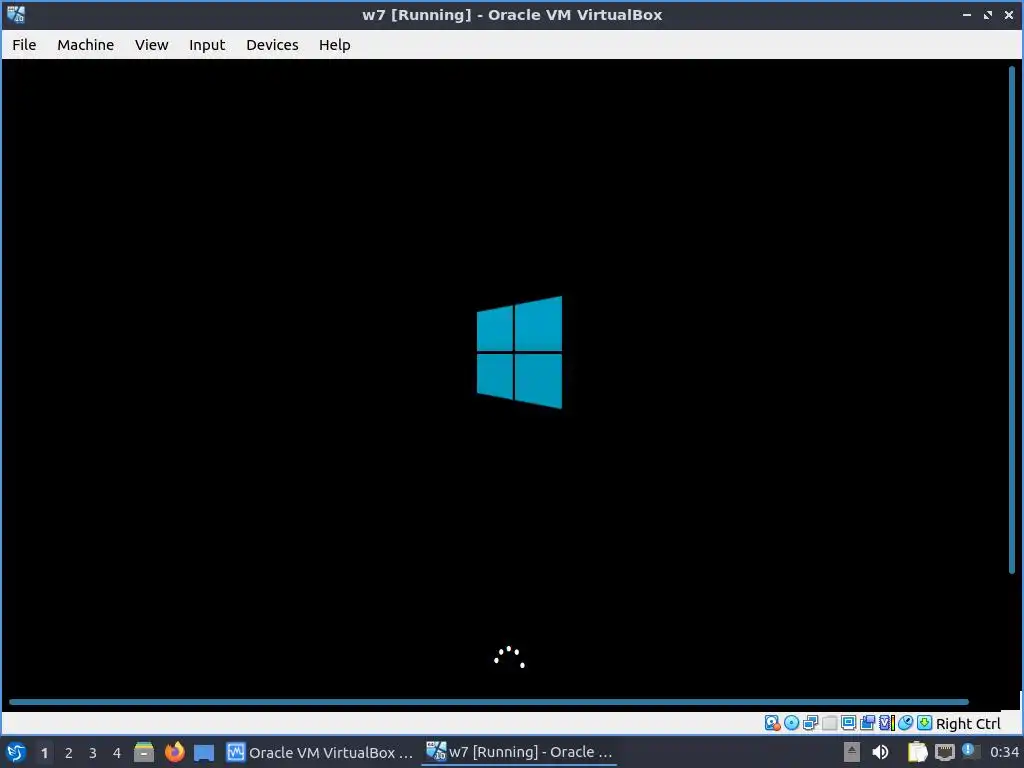
Task: Open the Input menu
Action: [207, 44]
